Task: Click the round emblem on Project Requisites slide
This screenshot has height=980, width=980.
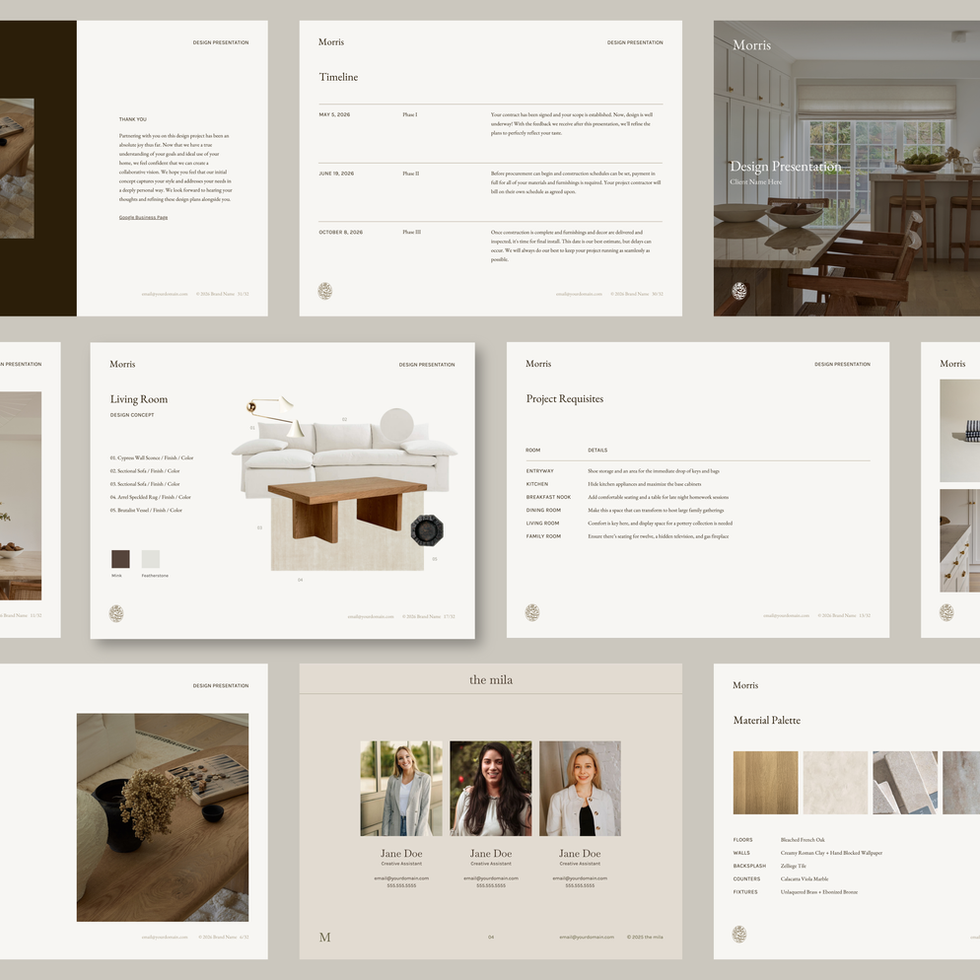Action: pos(532,612)
